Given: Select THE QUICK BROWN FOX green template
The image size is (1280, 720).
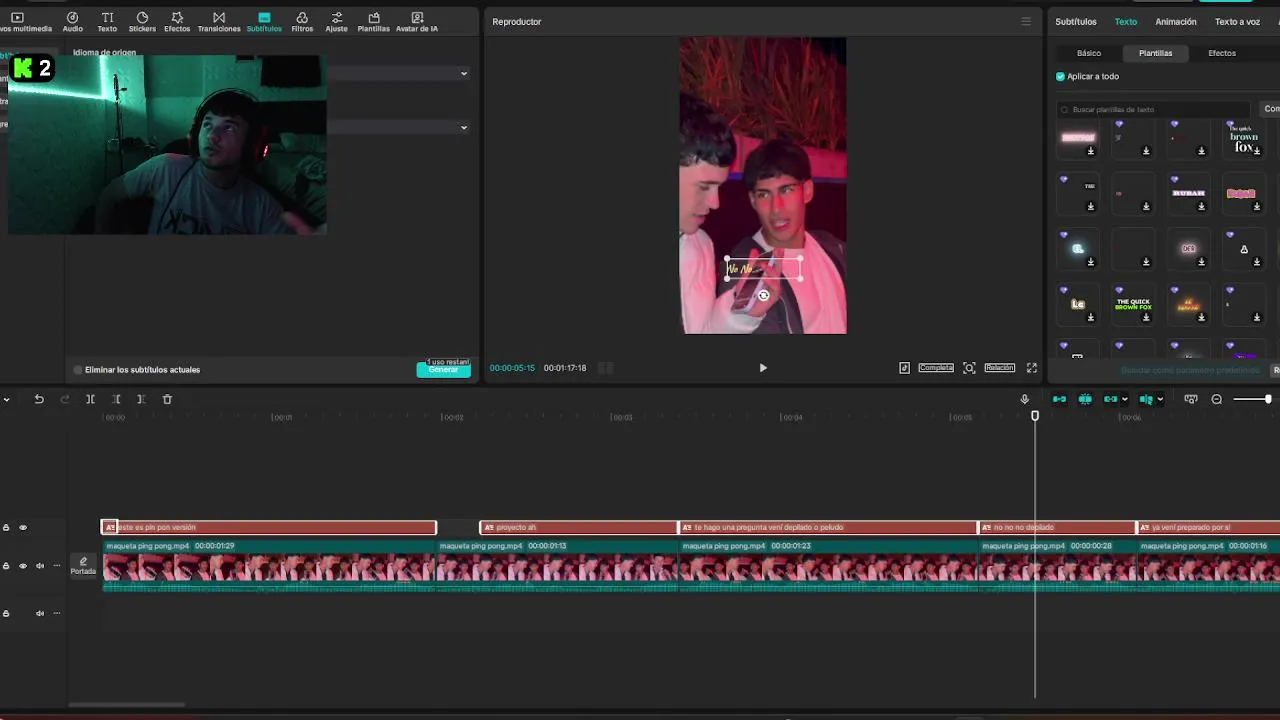Looking at the screenshot, I should tap(1133, 305).
